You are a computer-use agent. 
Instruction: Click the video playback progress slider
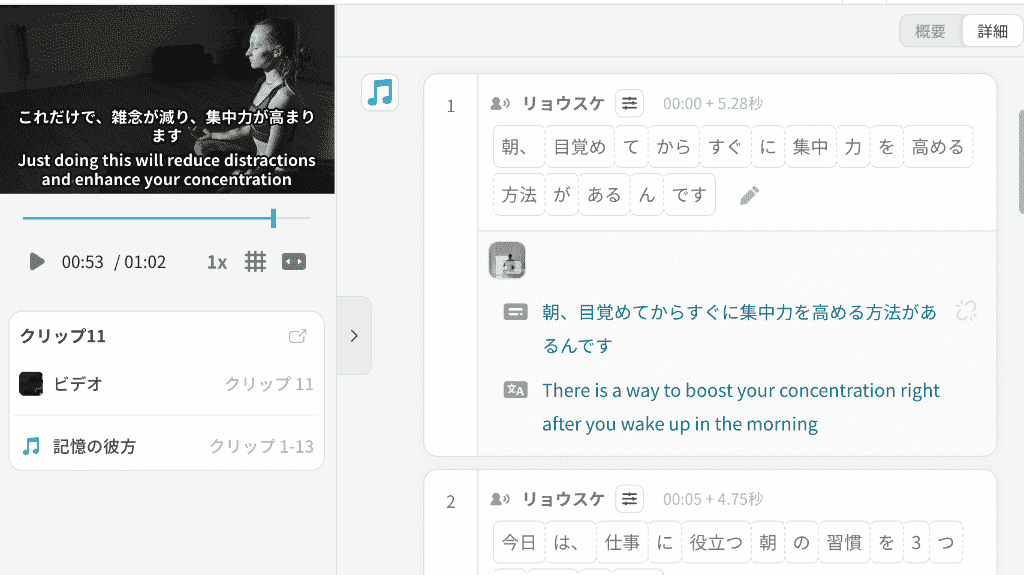(167, 218)
